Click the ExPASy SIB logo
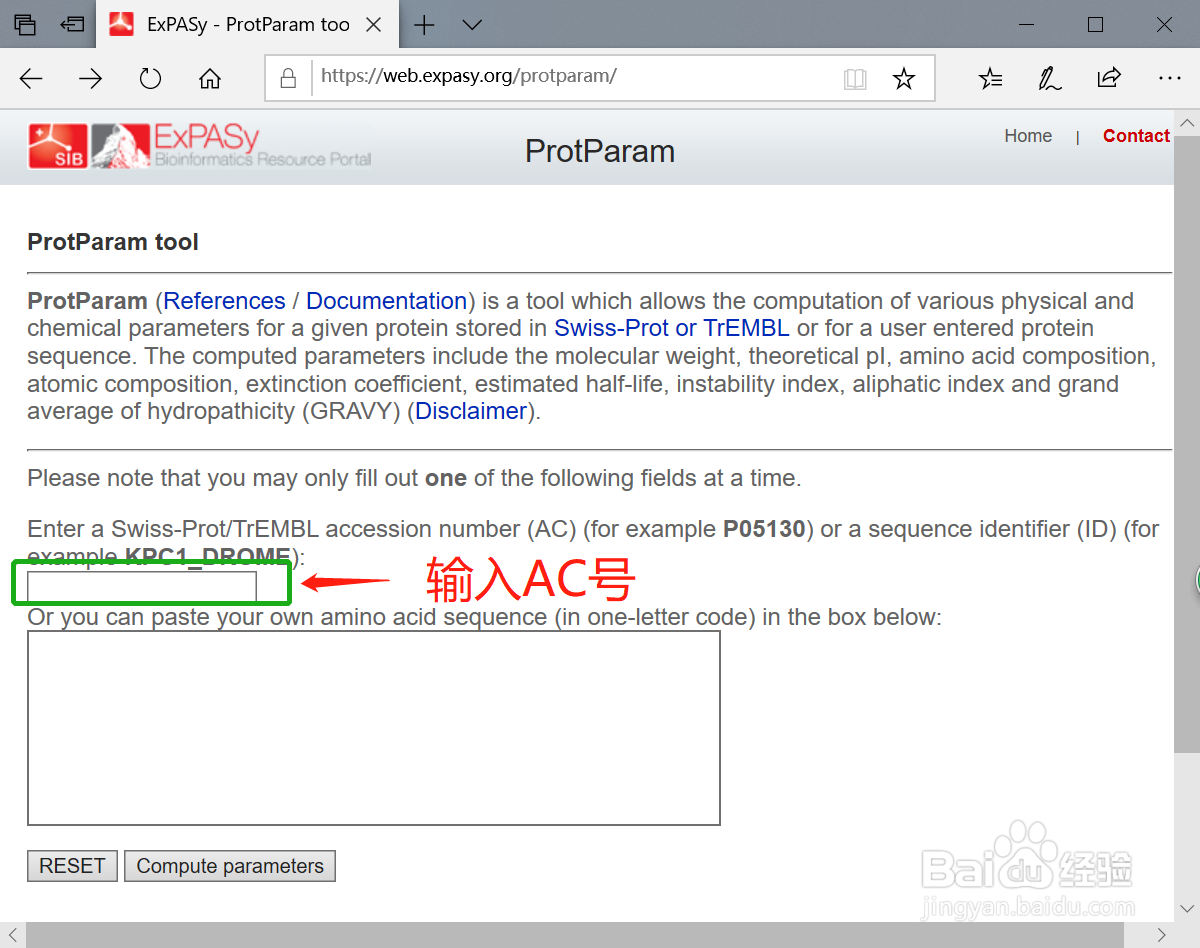The height and width of the screenshot is (948, 1200). tap(200, 146)
